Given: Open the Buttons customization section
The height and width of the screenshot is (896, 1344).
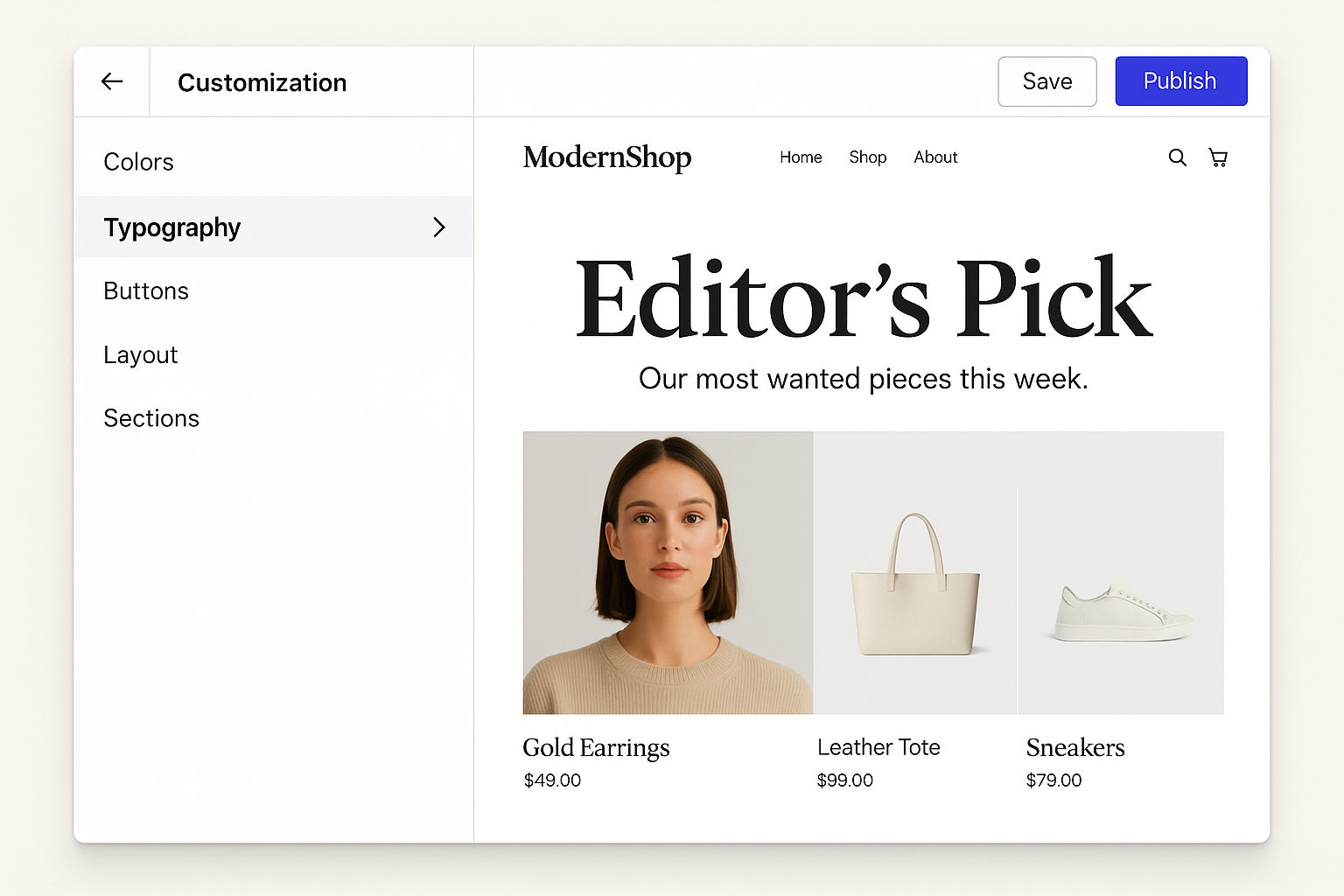Looking at the screenshot, I should coord(146,290).
